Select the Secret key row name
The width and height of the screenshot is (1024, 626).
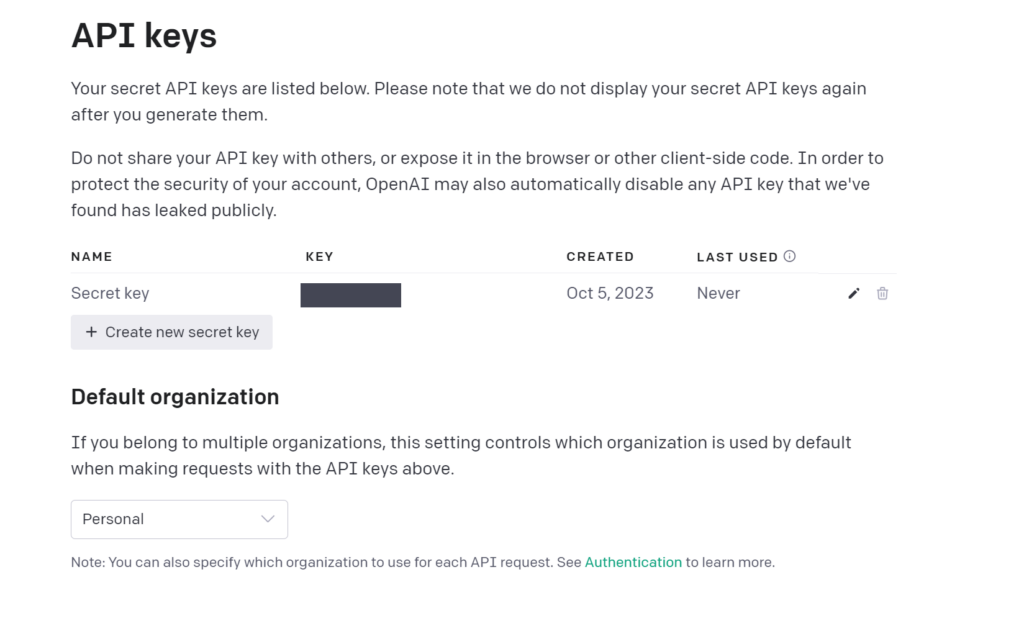[x=110, y=293]
